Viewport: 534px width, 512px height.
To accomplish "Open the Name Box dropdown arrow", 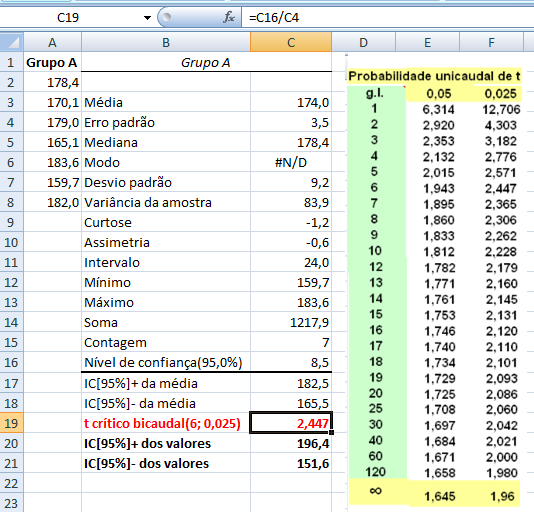I will click(147, 17).
